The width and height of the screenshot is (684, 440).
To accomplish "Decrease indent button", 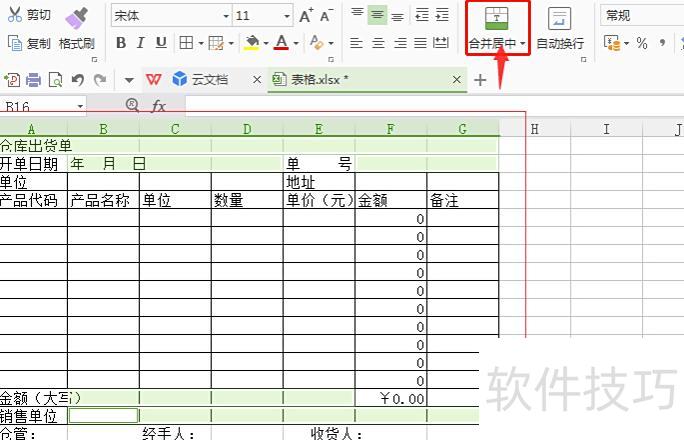I will point(422,15).
